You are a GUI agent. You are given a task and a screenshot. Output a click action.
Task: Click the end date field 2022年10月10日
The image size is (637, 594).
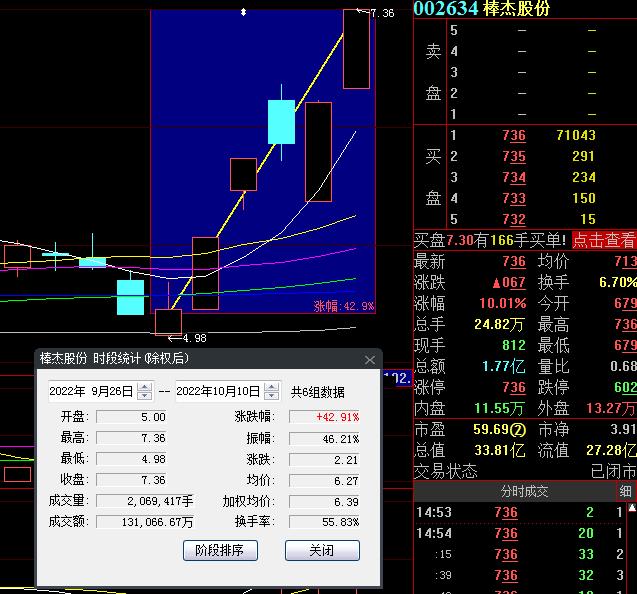click(218, 391)
